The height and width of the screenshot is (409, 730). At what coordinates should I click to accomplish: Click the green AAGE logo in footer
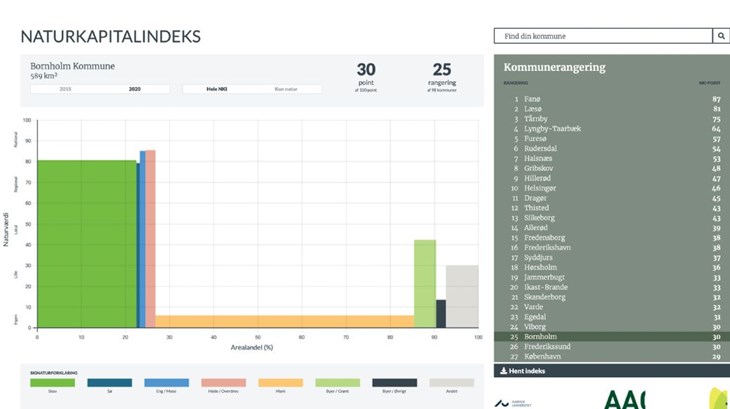pos(625,399)
